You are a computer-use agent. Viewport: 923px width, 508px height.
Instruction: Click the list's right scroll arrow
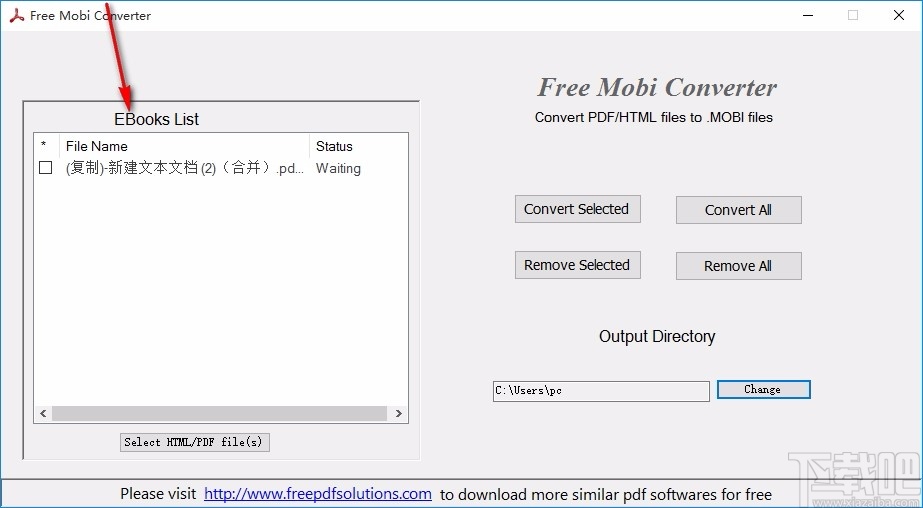(399, 413)
